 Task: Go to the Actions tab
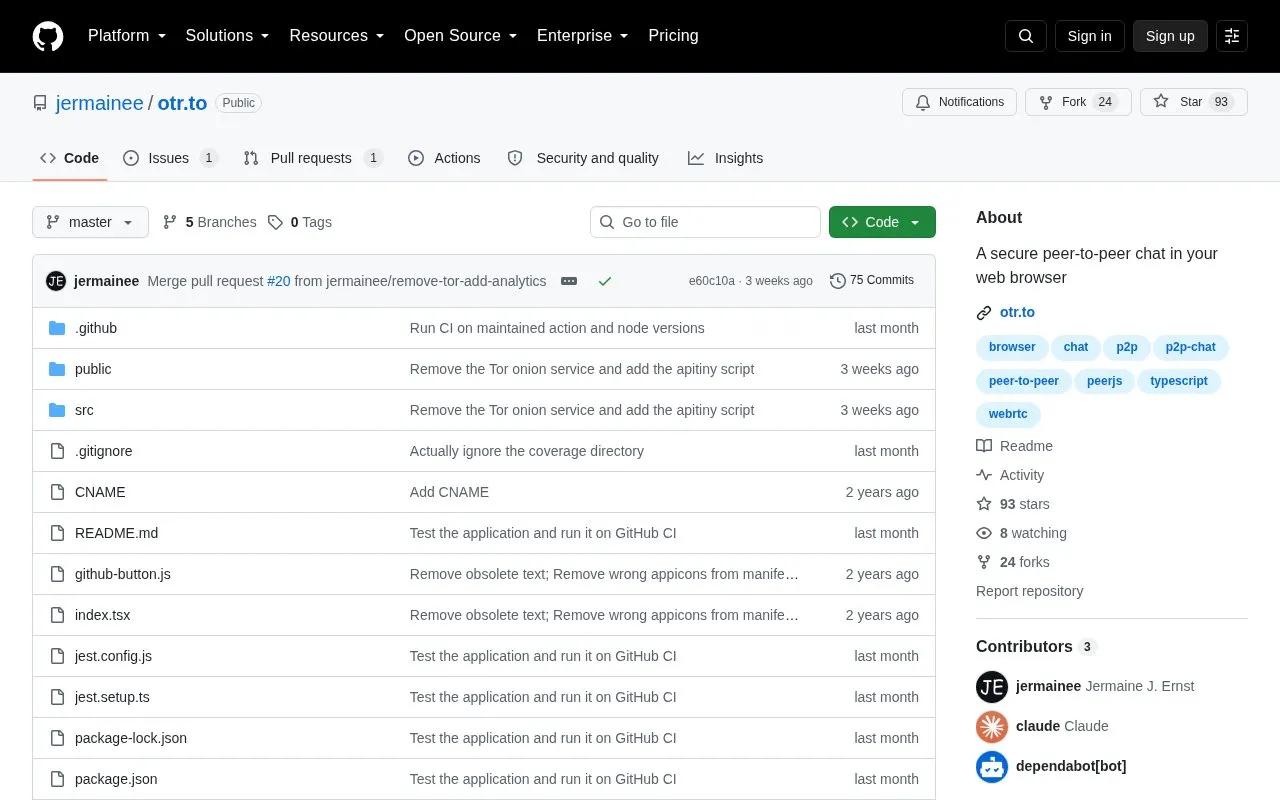point(445,158)
